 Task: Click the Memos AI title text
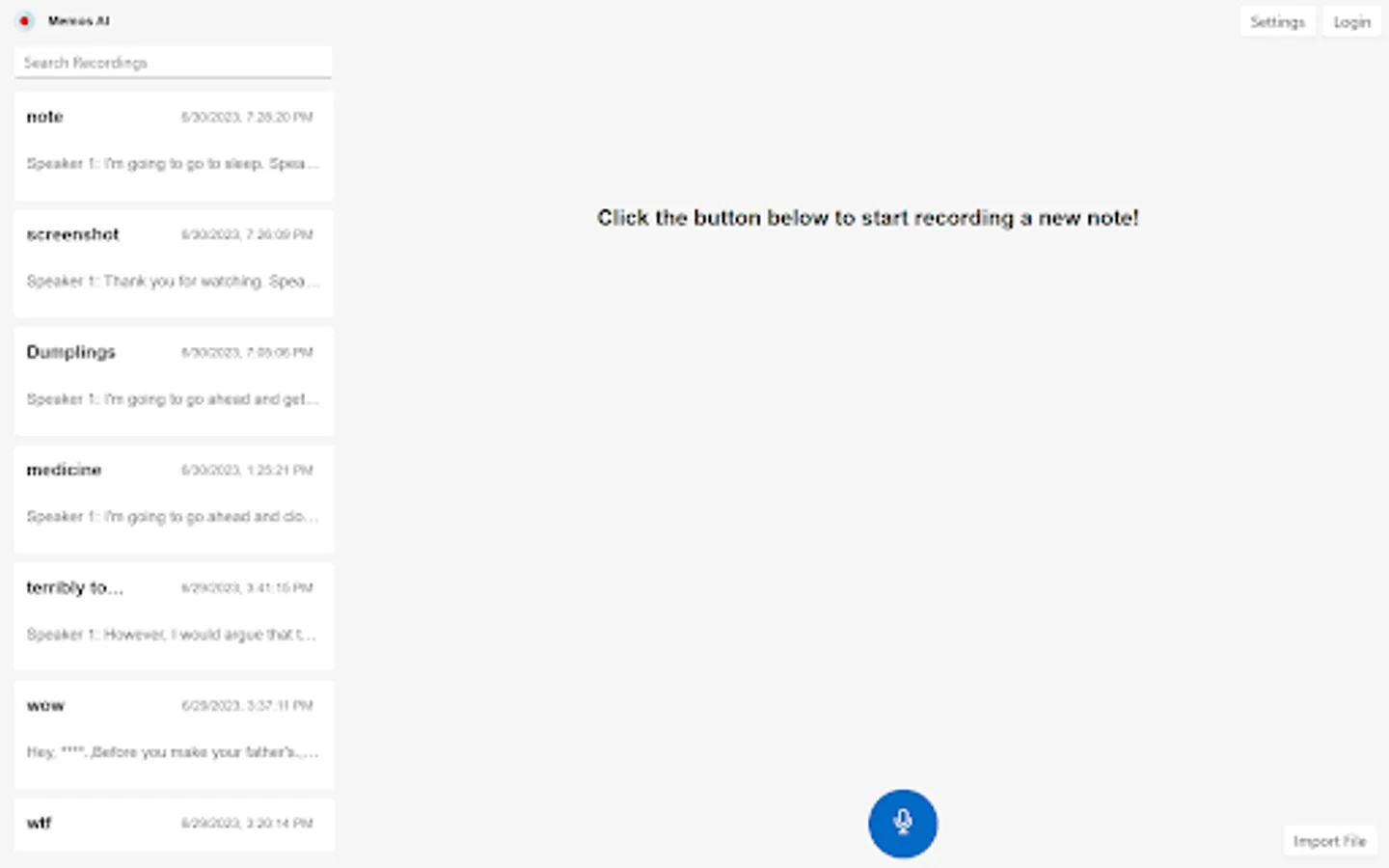click(x=79, y=21)
